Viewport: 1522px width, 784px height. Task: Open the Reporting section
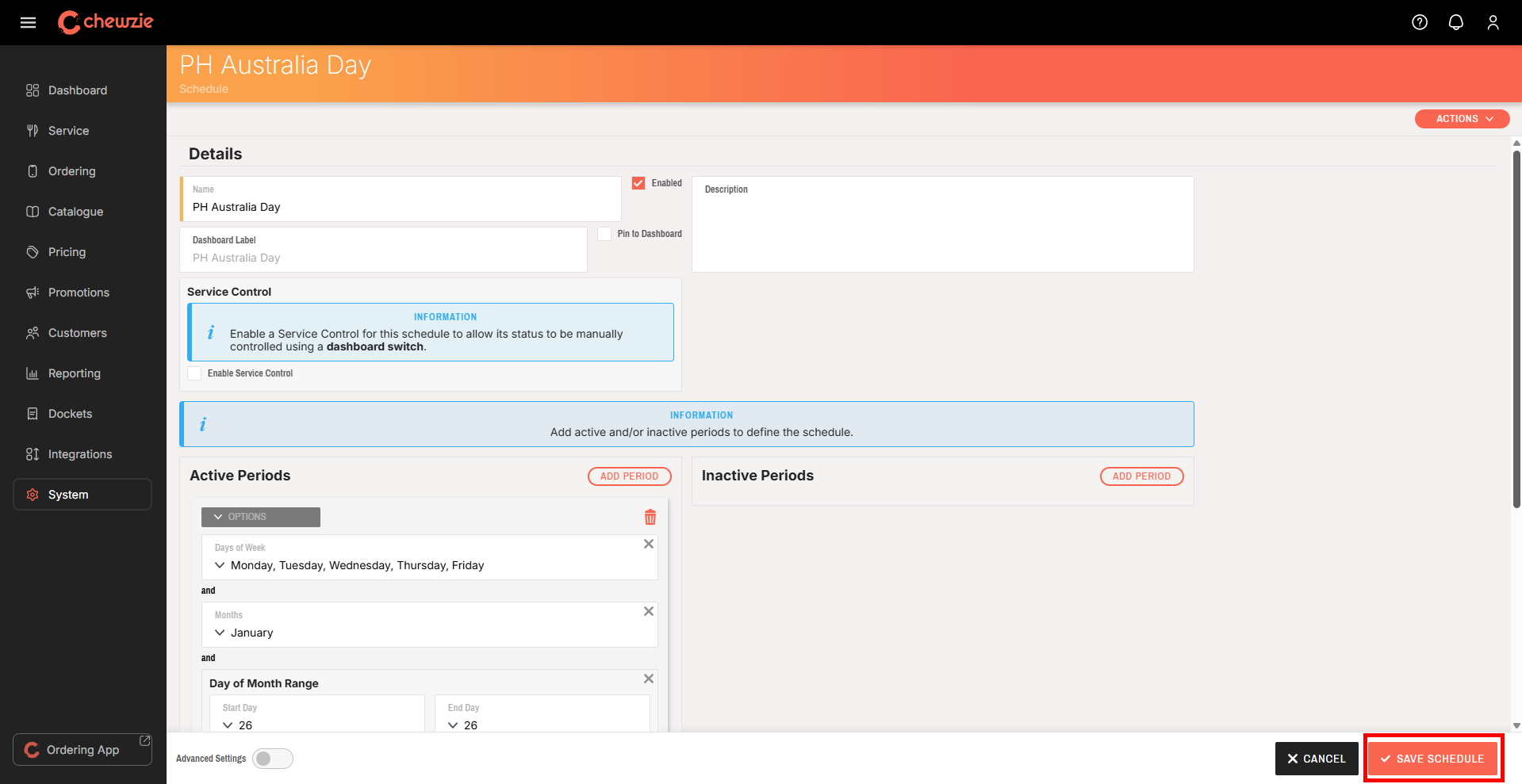[82, 373]
